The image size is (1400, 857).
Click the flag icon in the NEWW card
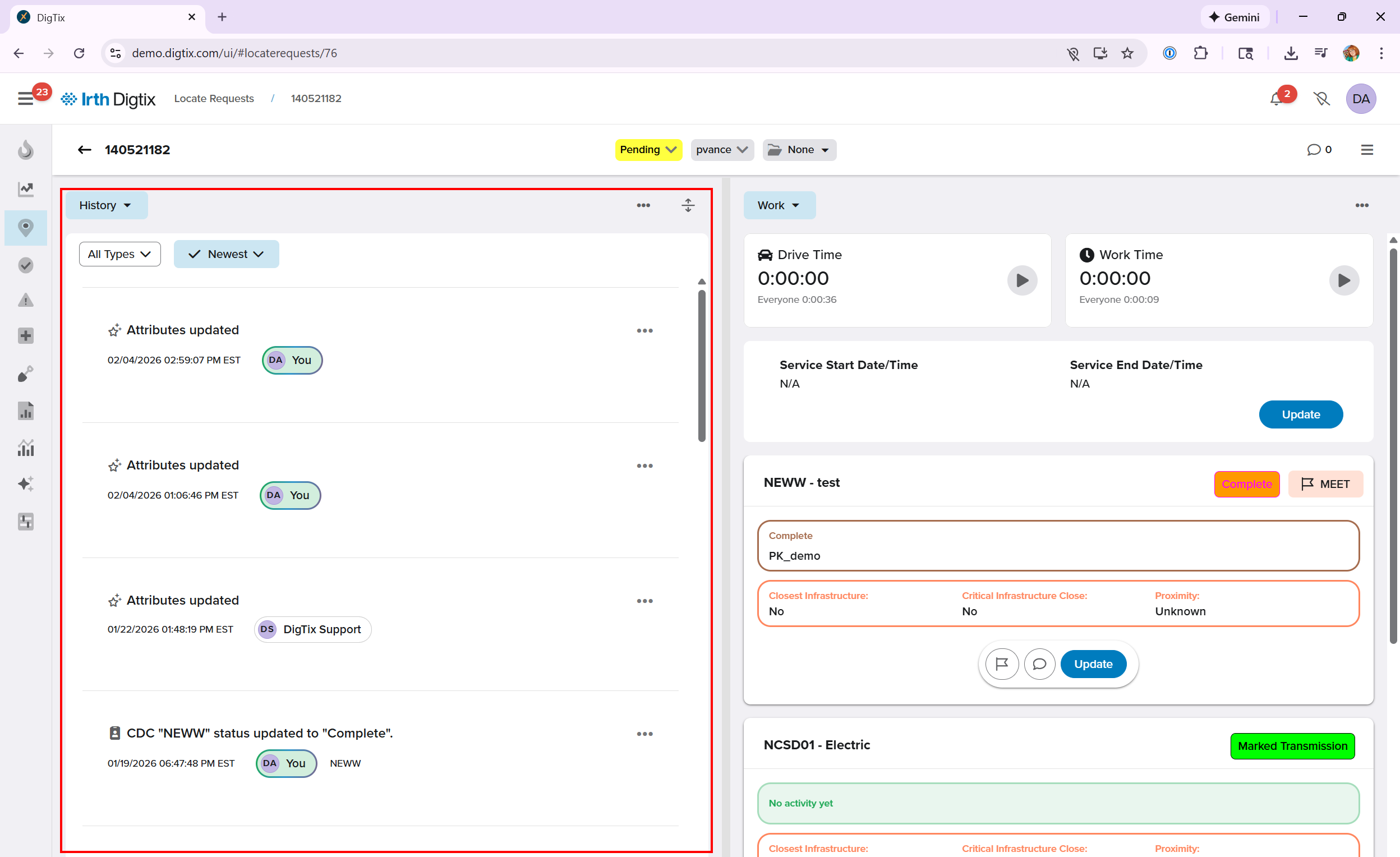[1002, 664]
